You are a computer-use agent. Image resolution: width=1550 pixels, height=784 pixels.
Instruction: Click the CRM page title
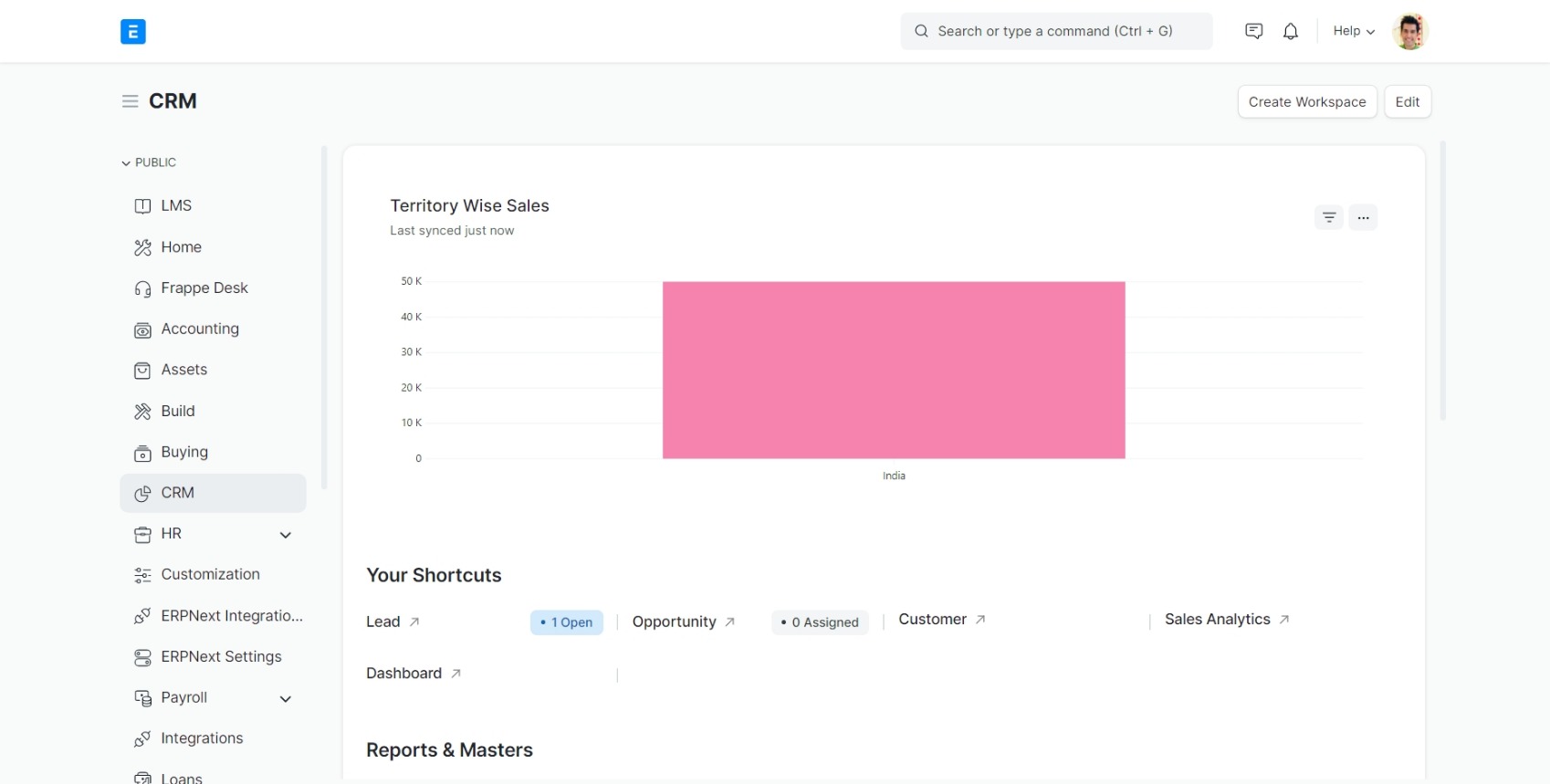point(173,101)
